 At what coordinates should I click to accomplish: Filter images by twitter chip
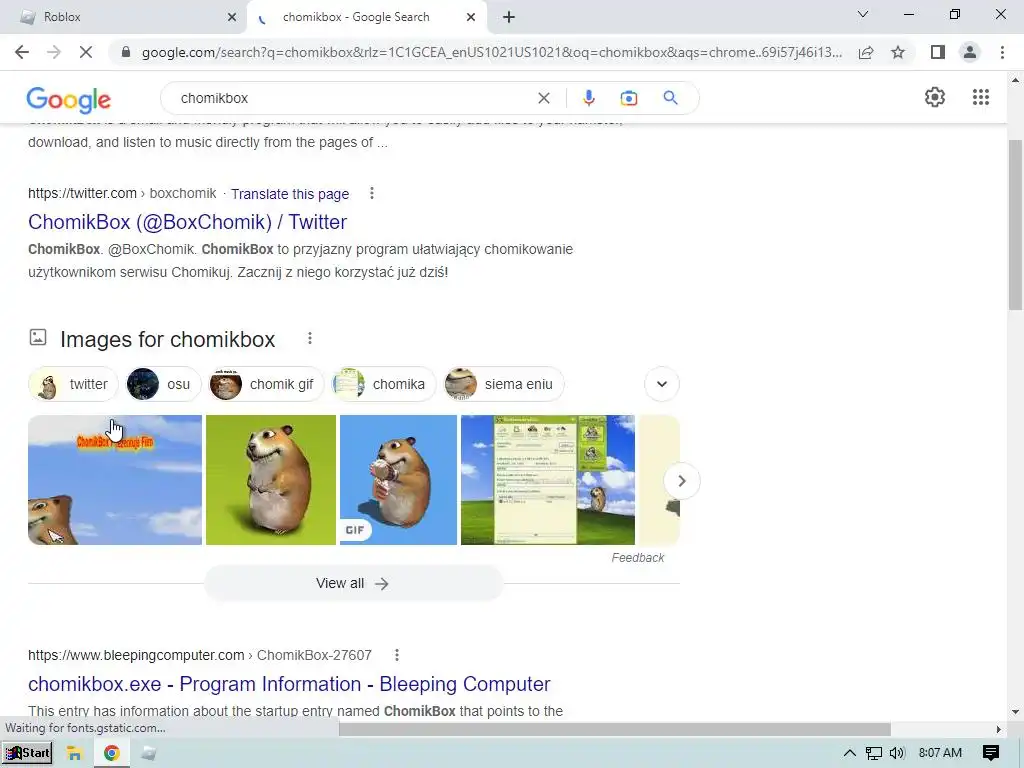(73, 384)
